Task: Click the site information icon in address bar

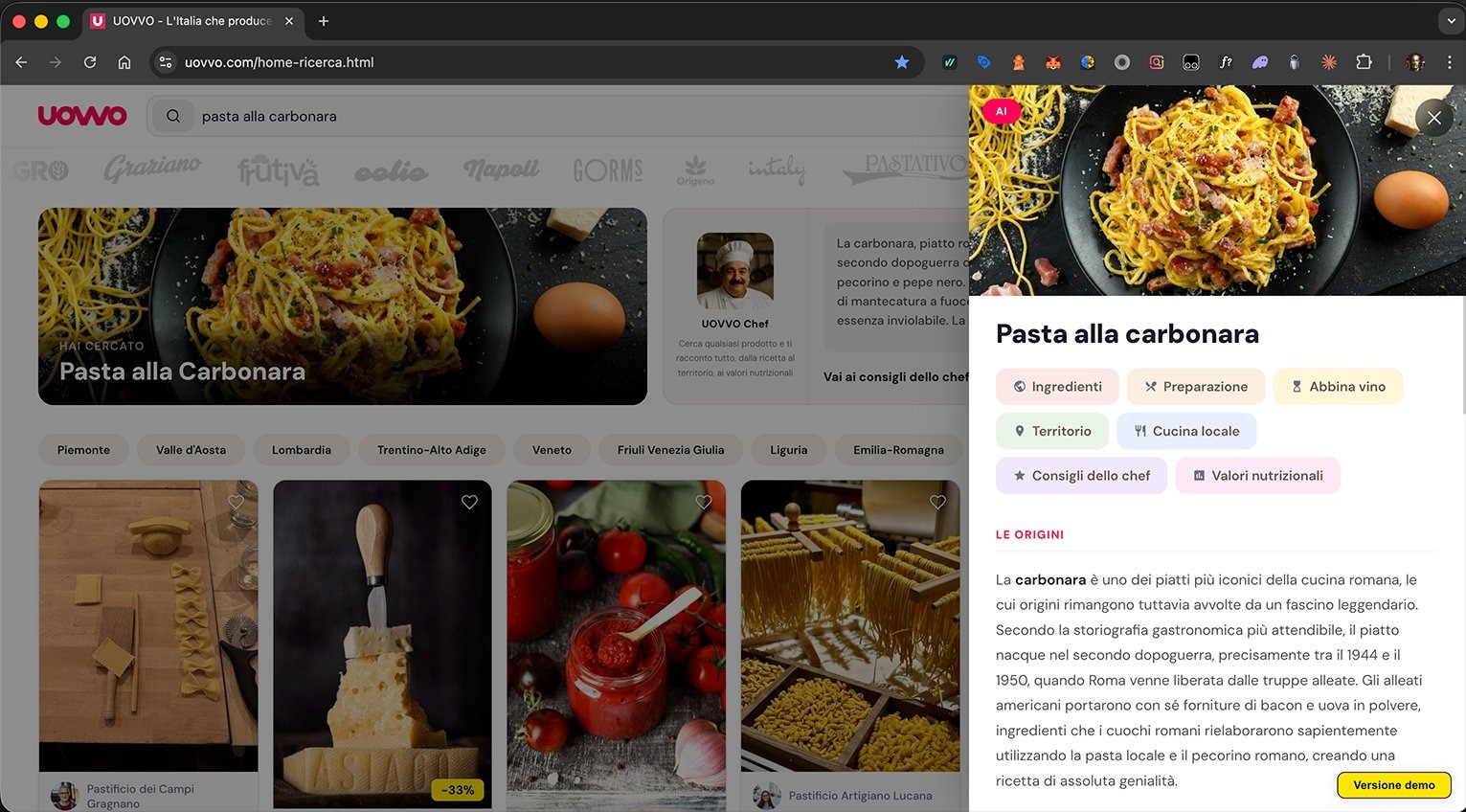Action: click(x=166, y=62)
